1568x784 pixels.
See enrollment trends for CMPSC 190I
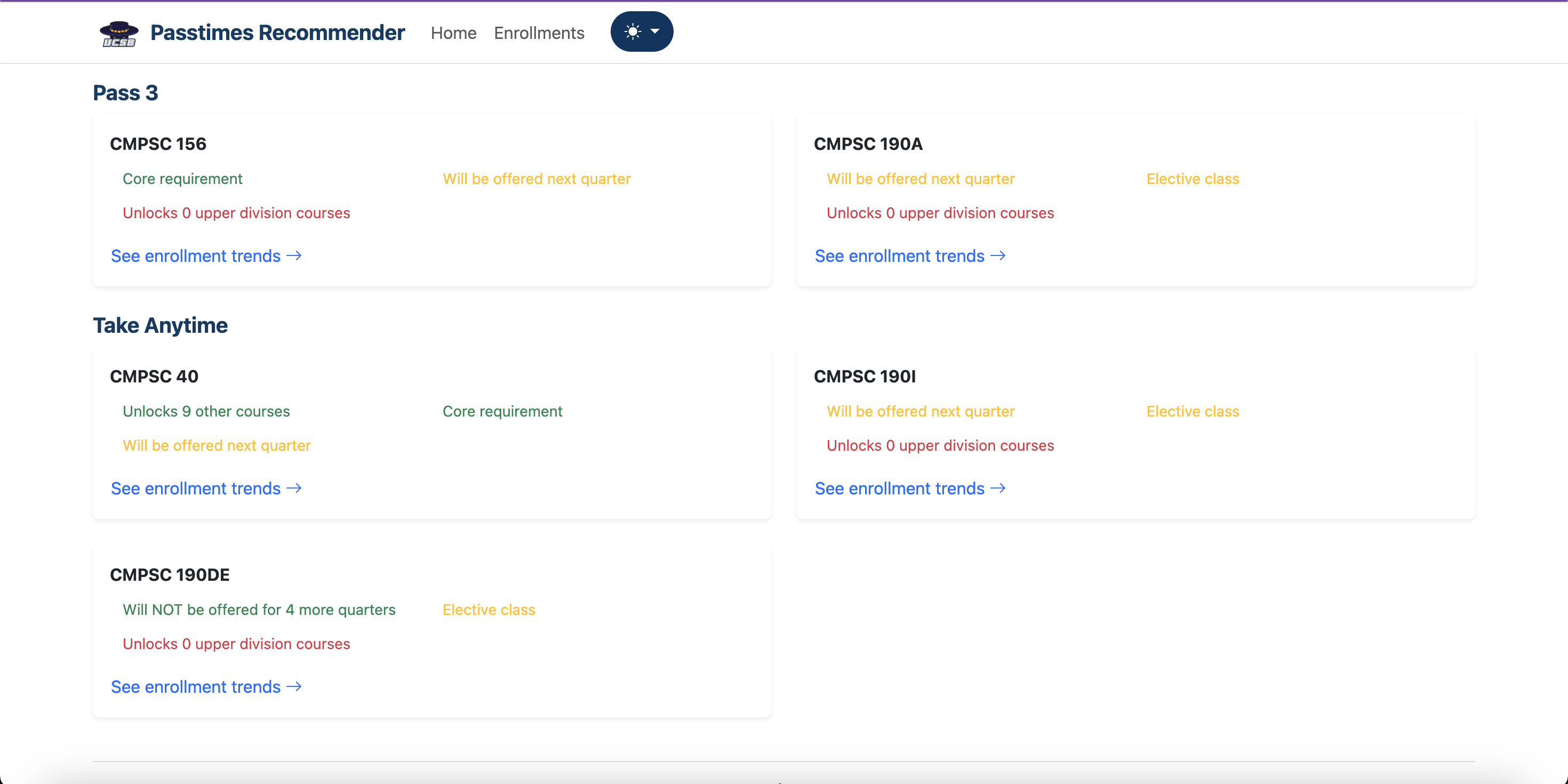[x=899, y=488]
